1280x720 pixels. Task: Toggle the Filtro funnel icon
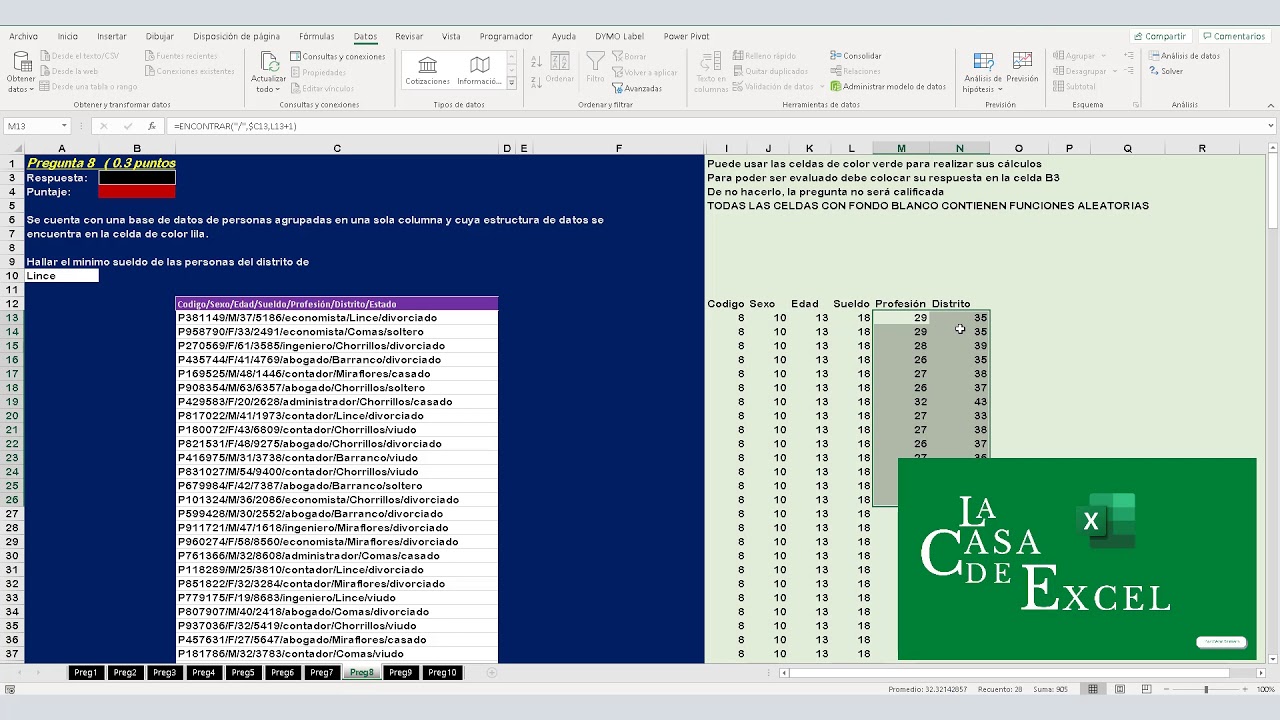(595, 68)
